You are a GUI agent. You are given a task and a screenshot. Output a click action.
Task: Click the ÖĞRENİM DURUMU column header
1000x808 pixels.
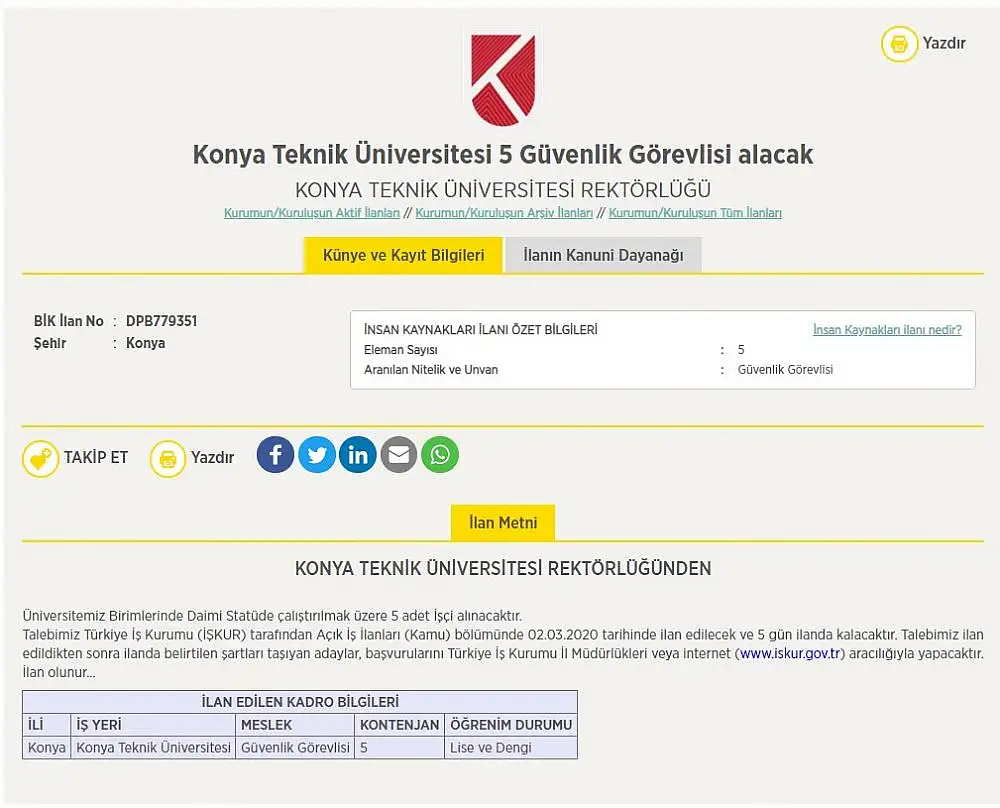(511, 725)
